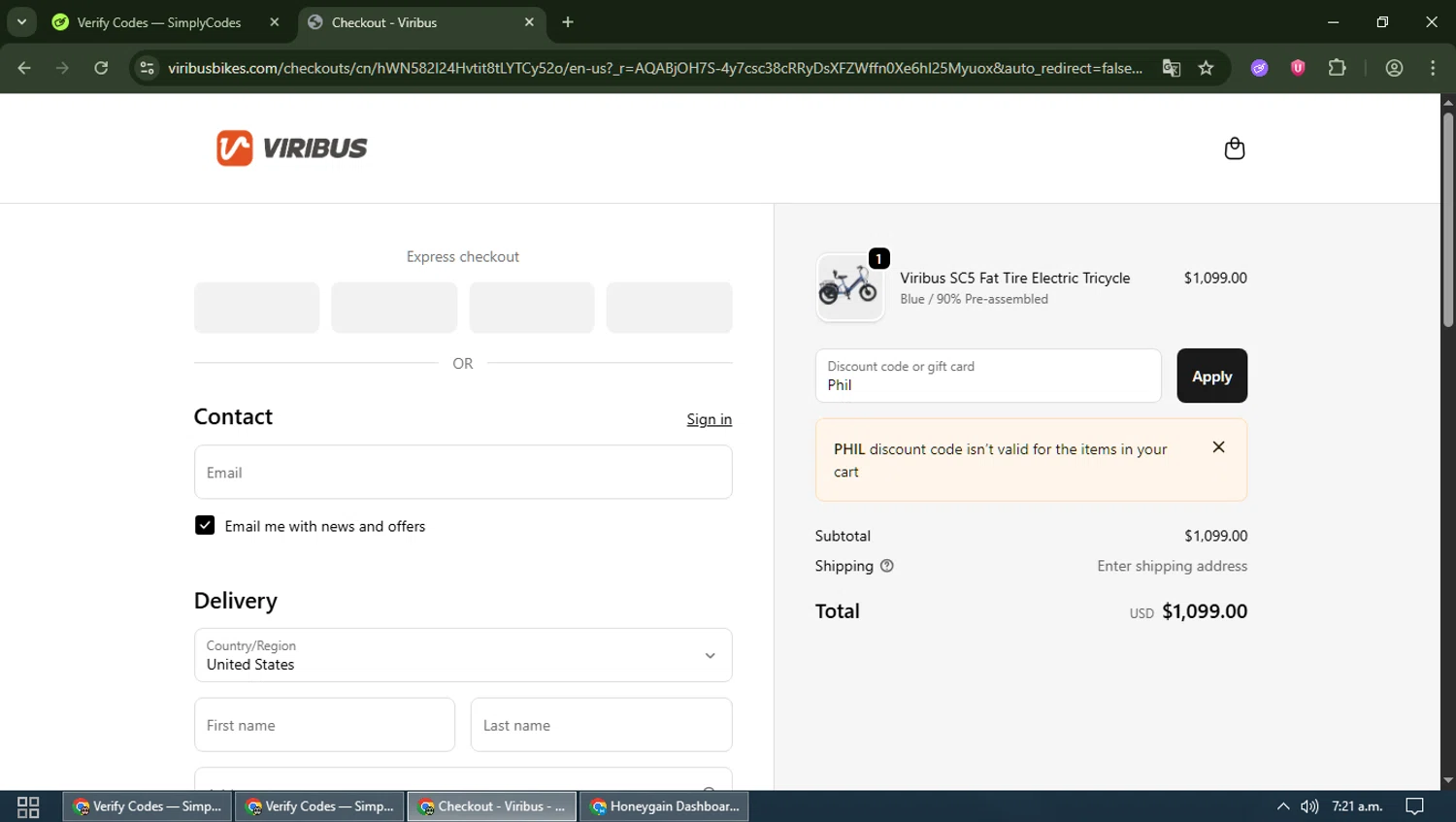Click the tricycle product thumbnail
The width and height of the screenshot is (1456, 822).
[x=849, y=287]
